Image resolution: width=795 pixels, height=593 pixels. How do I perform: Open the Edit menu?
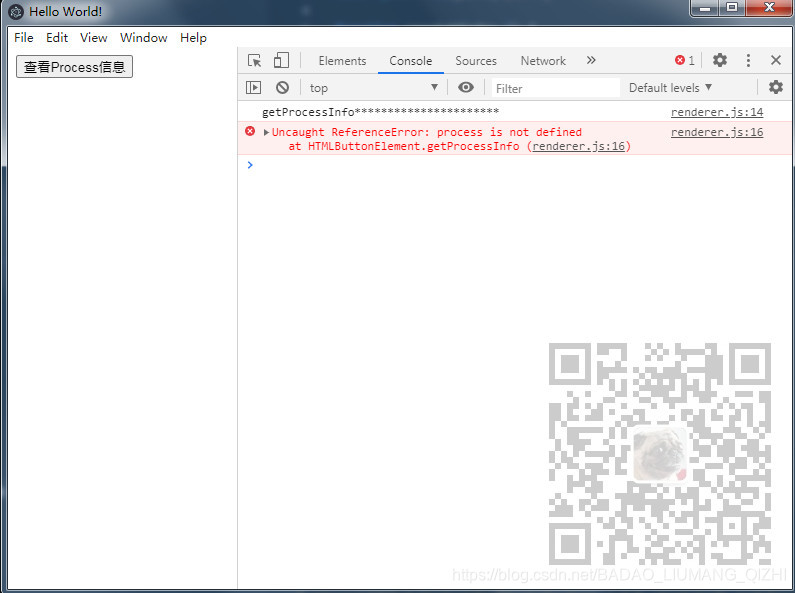tap(57, 38)
